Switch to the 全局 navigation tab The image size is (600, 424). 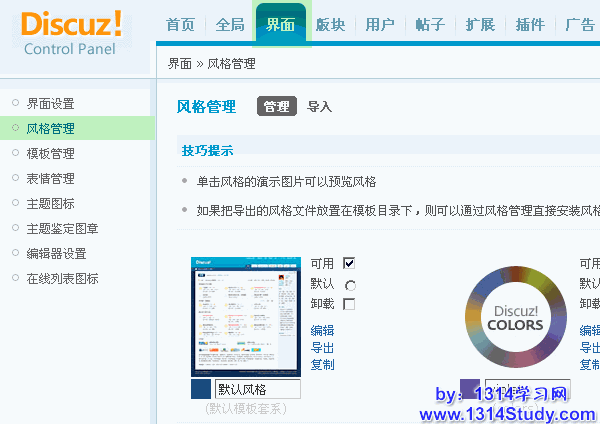(230, 25)
